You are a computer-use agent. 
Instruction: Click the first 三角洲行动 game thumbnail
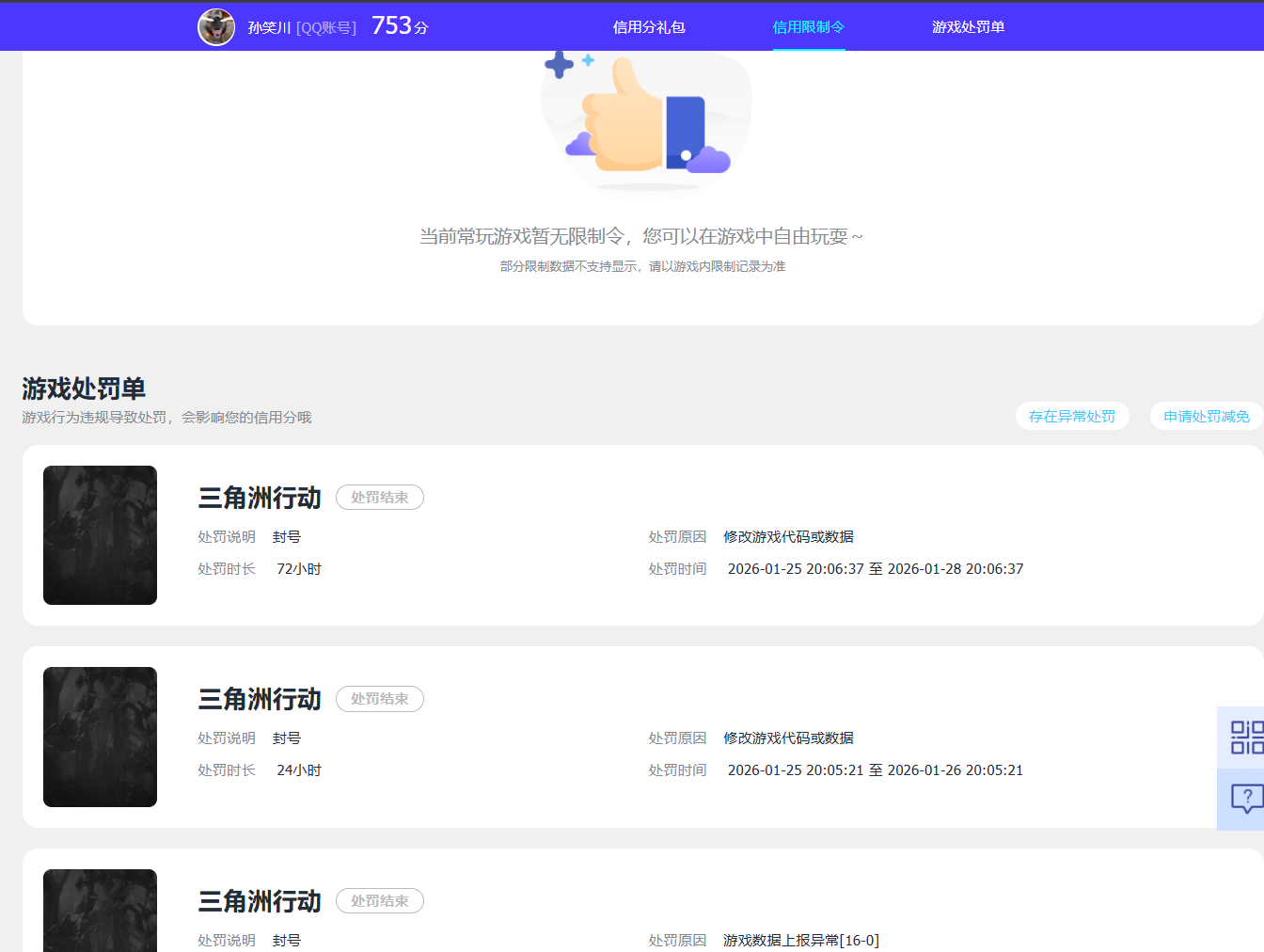(100, 534)
